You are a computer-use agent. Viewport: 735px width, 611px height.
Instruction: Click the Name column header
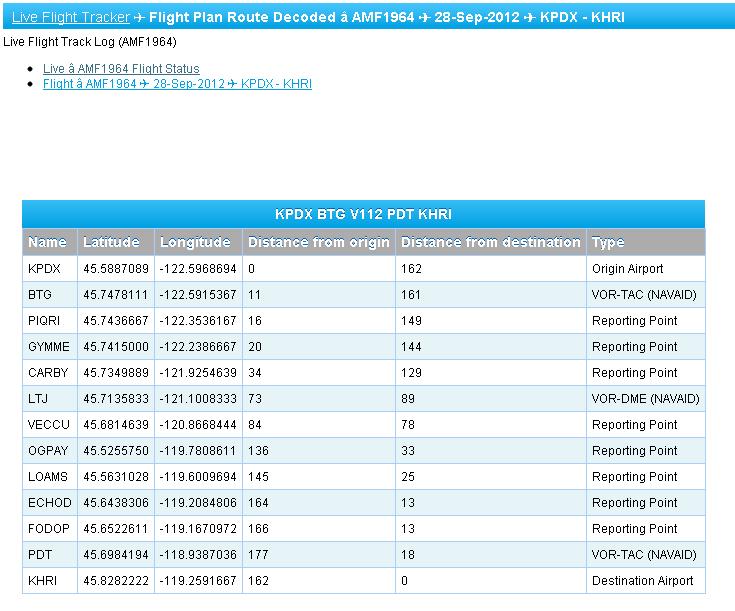pyautogui.click(x=48, y=242)
